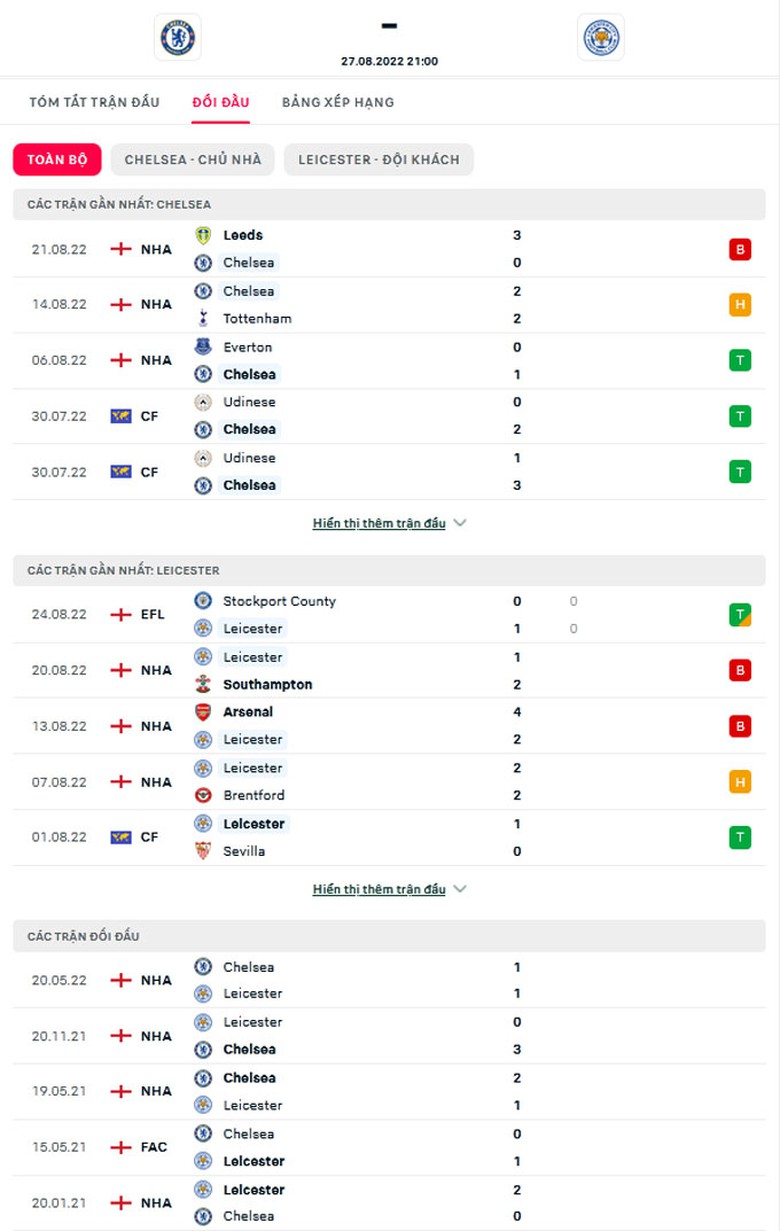Image resolution: width=780 pixels, height=1231 pixels.
Task: Click orange H badge for Chelsea-Tottenham match
Action: pos(740,305)
